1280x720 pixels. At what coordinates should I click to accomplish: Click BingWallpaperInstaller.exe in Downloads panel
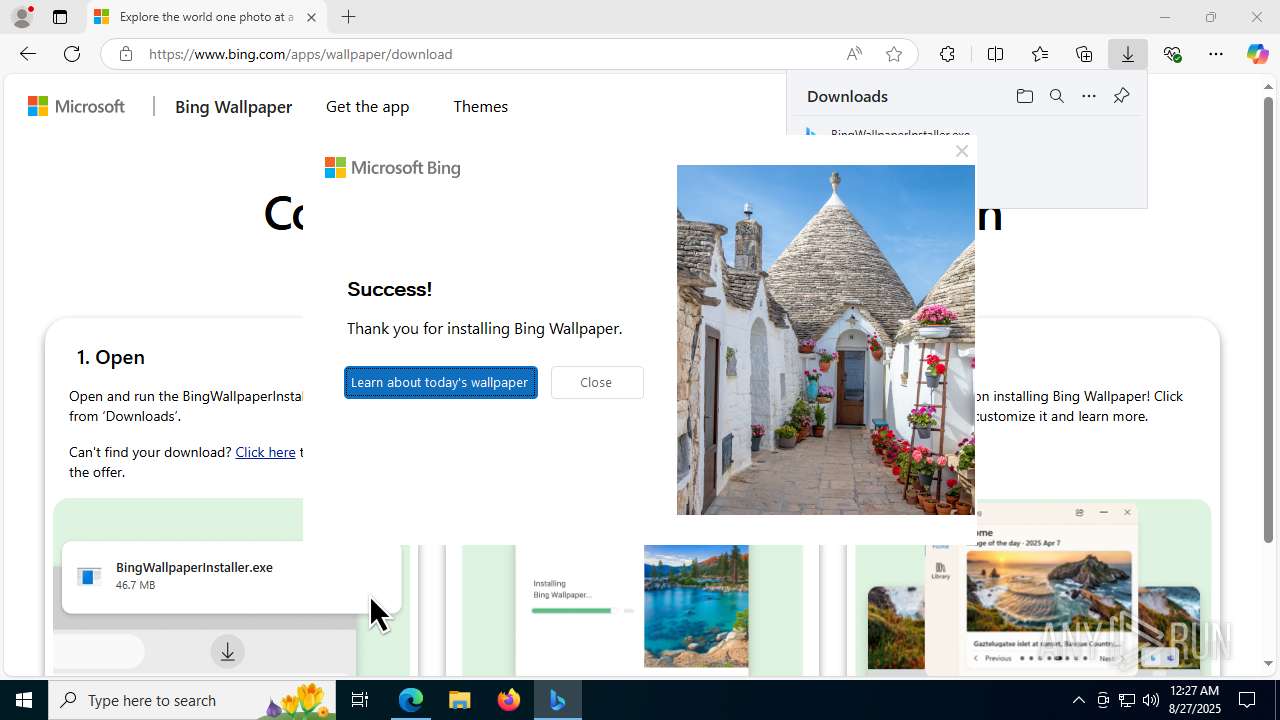900,134
